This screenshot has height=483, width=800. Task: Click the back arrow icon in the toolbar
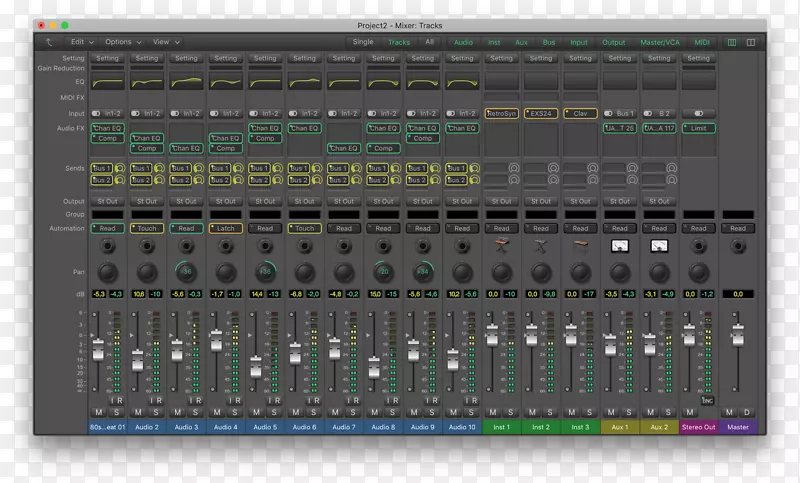pos(50,43)
